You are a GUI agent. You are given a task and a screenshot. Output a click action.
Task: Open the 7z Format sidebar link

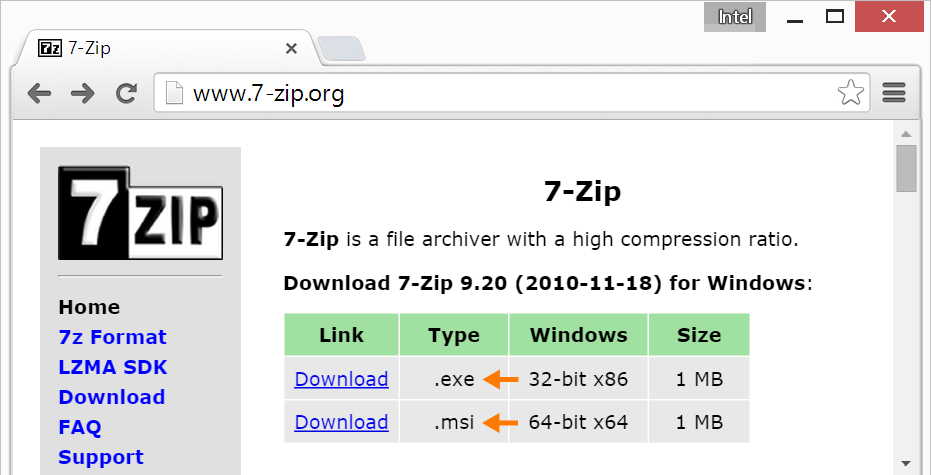tap(112, 337)
